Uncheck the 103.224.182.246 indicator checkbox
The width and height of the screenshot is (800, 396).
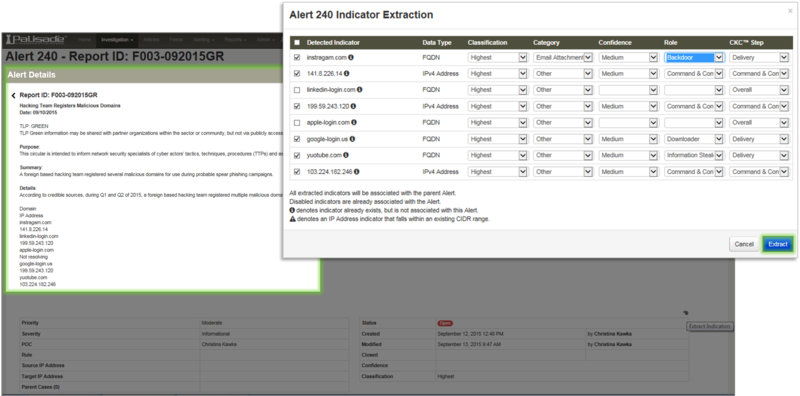(x=297, y=171)
